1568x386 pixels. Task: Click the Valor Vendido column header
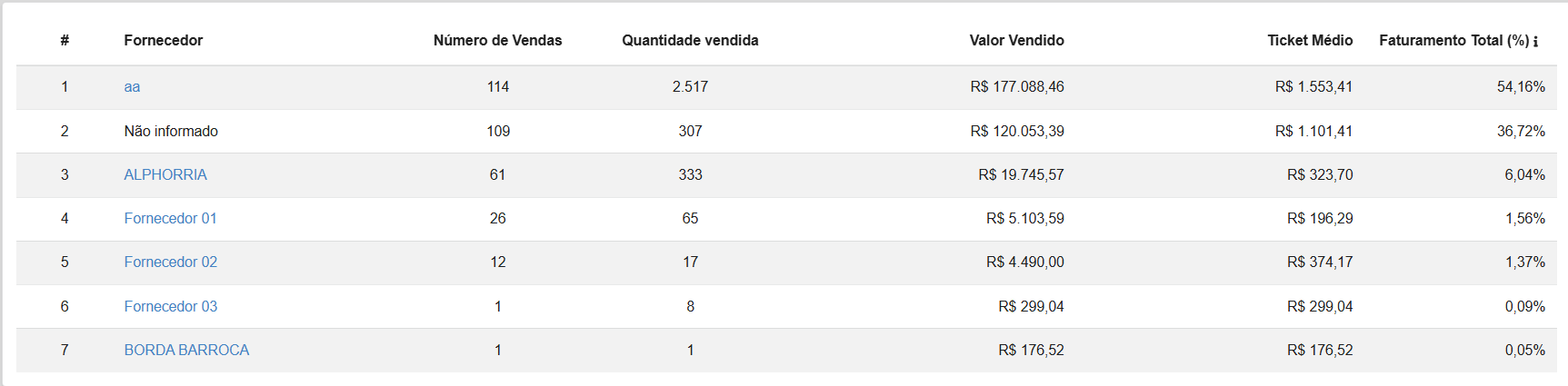1016,40
